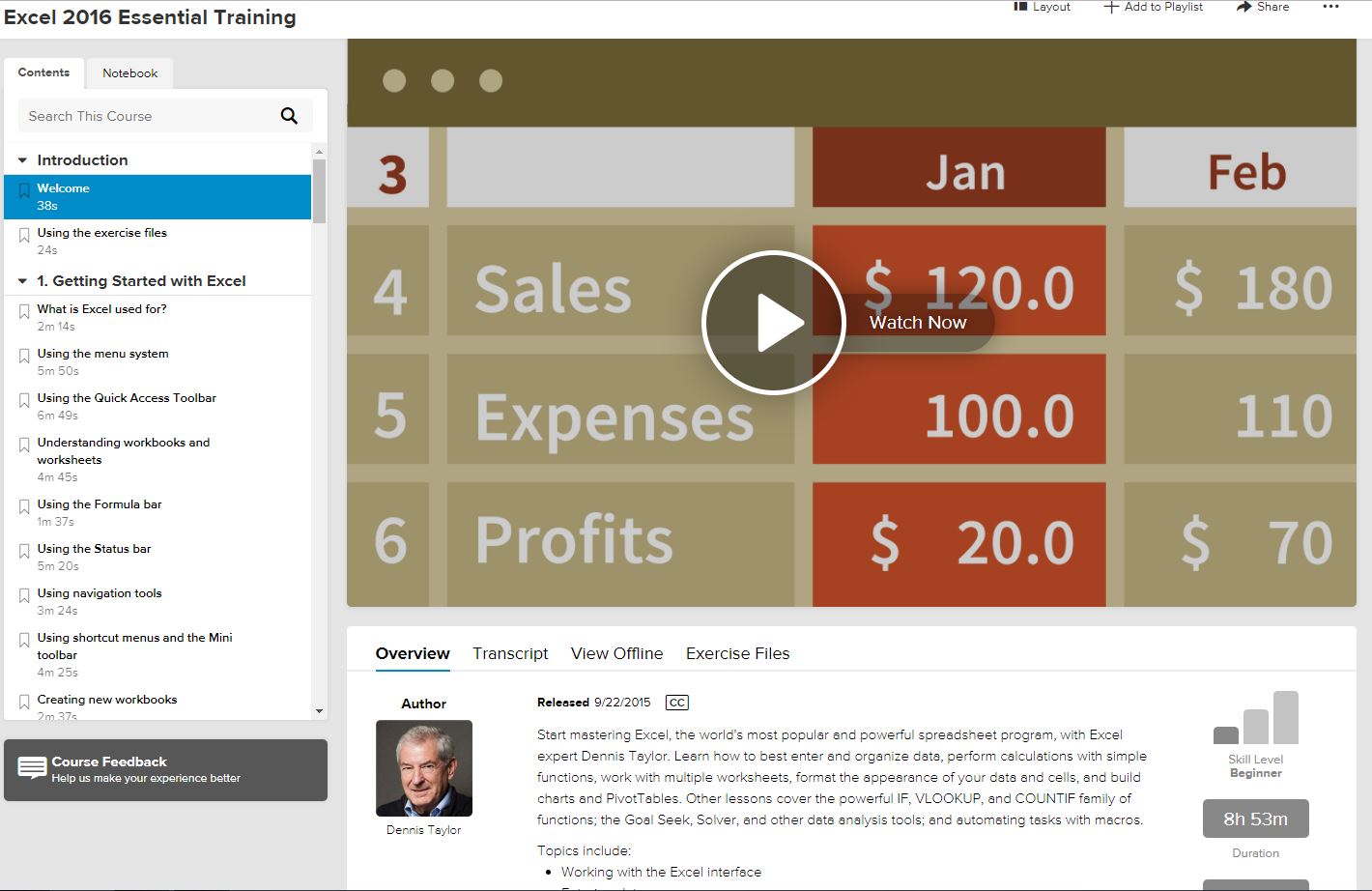Click the contents list scroll down arrow

320,711
